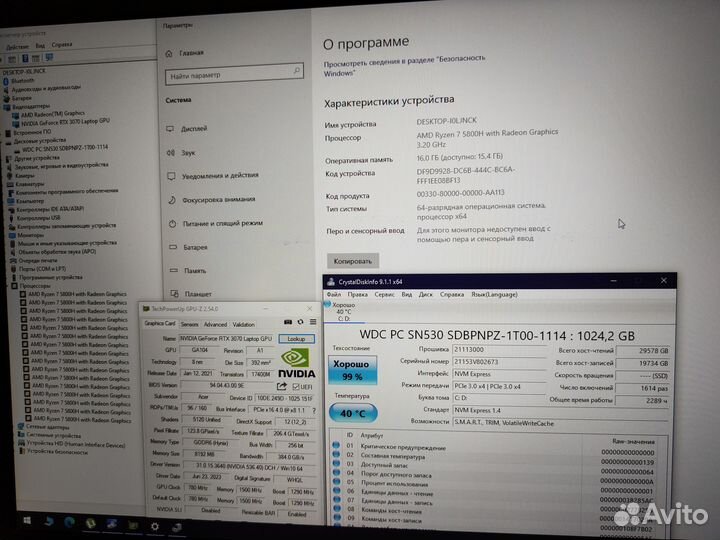Open Graphics Card tab in GPU-Z
Viewport: 720px width, 540px height.
(160, 323)
